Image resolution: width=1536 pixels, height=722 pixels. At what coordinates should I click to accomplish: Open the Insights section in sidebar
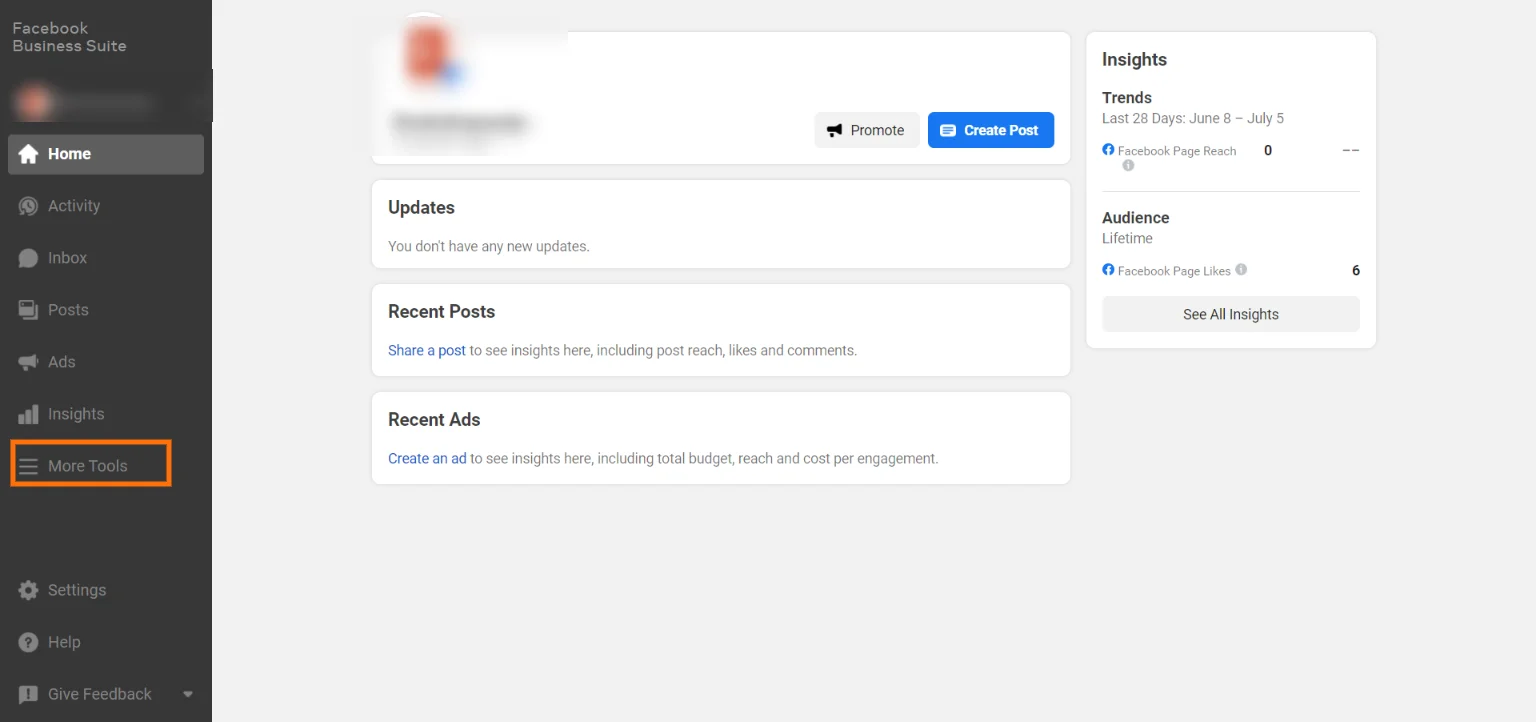(106, 414)
